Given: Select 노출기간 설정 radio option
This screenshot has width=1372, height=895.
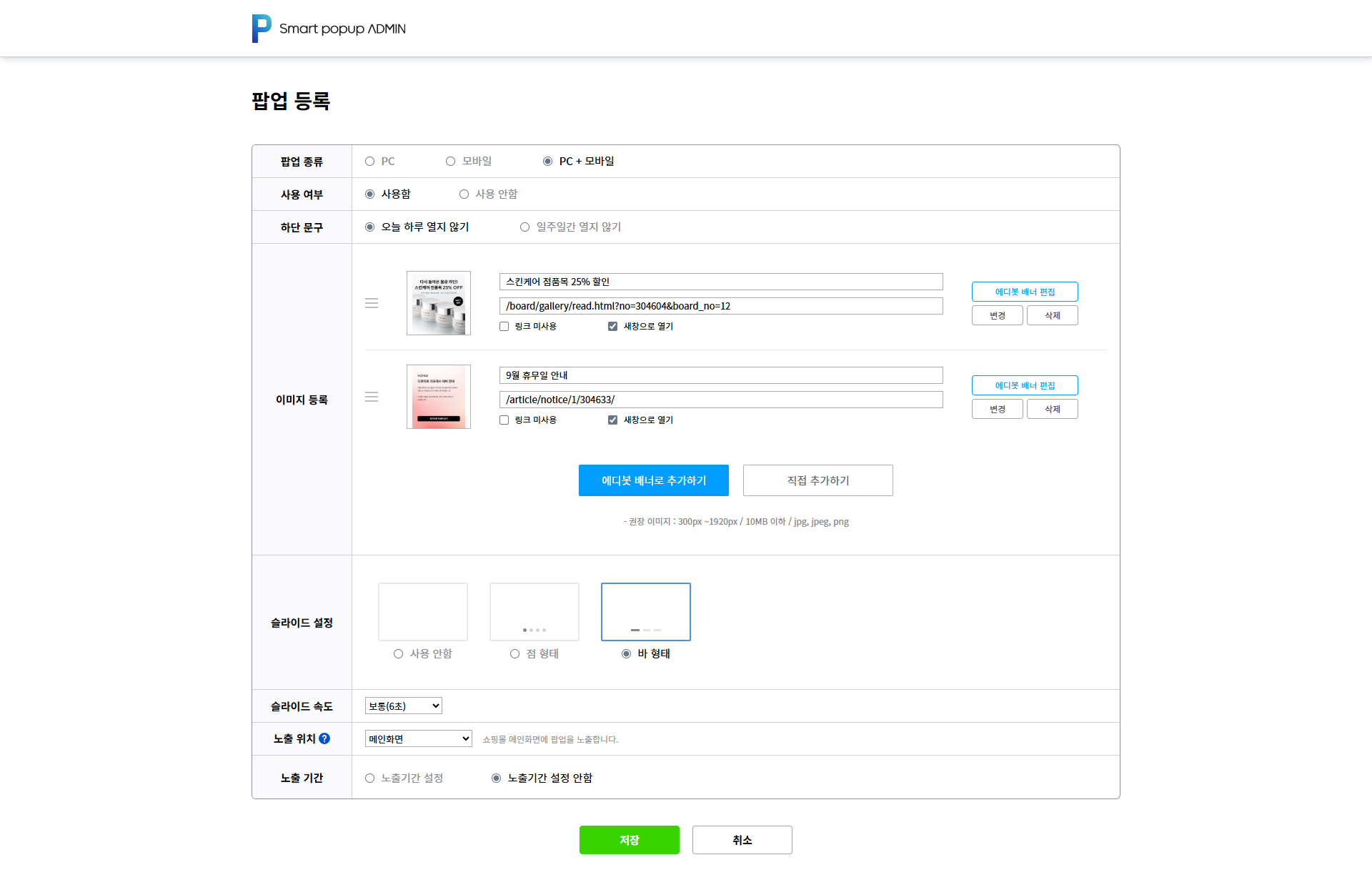Looking at the screenshot, I should 370,778.
